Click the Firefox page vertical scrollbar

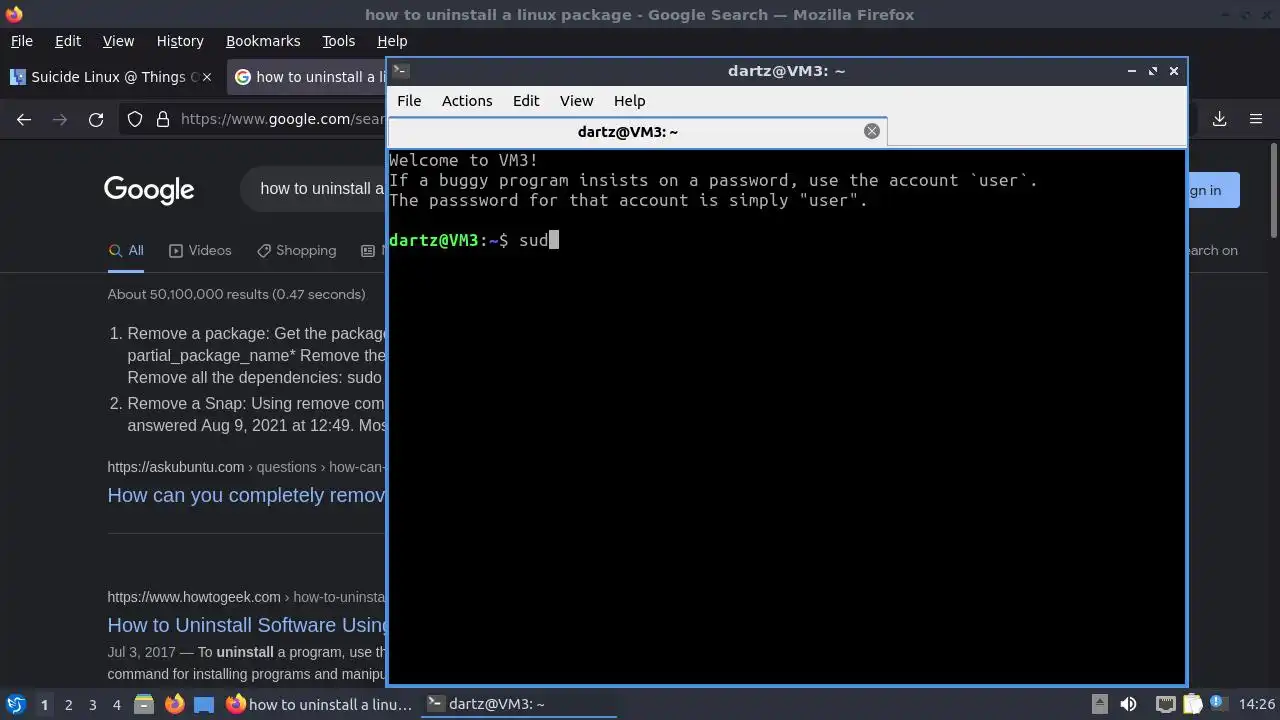click(1273, 190)
